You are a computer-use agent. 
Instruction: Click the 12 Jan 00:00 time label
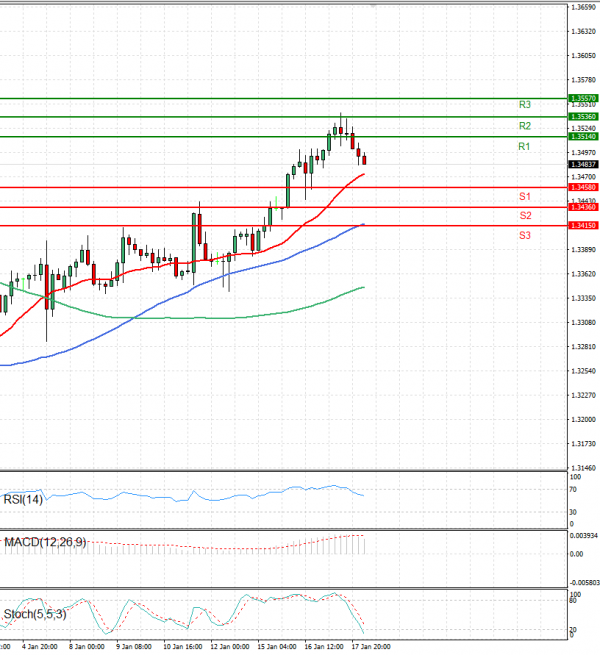click(230, 647)
